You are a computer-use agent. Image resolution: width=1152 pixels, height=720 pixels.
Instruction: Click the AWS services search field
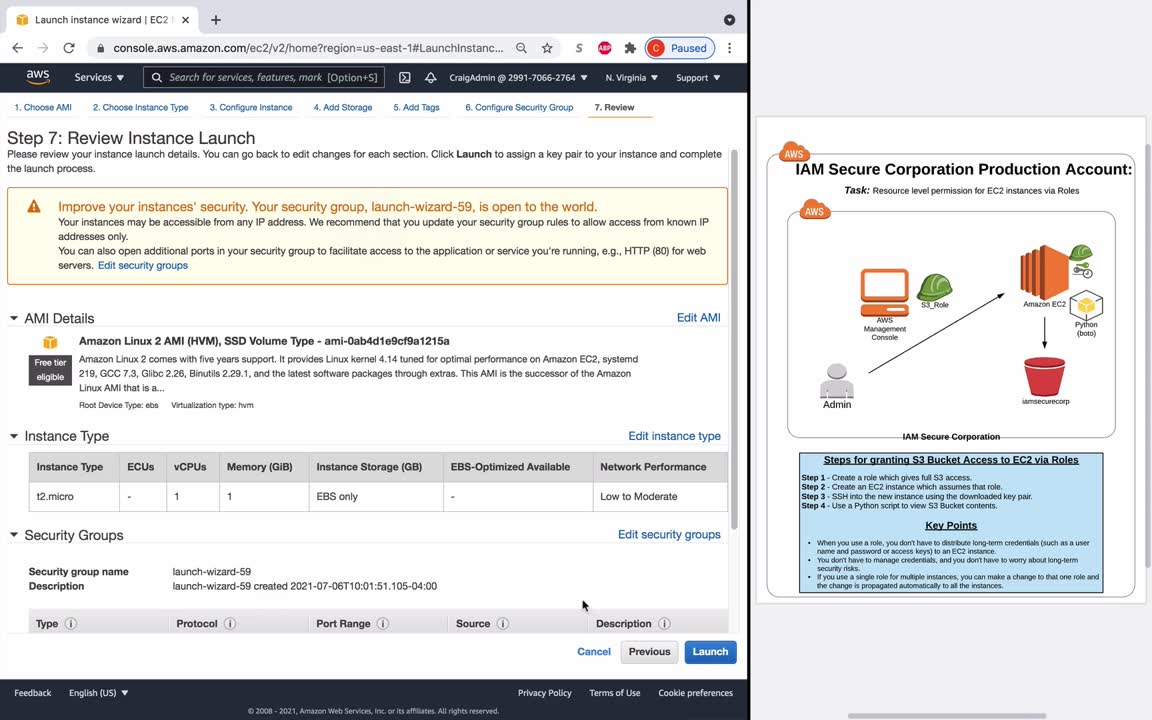[264, 77]
